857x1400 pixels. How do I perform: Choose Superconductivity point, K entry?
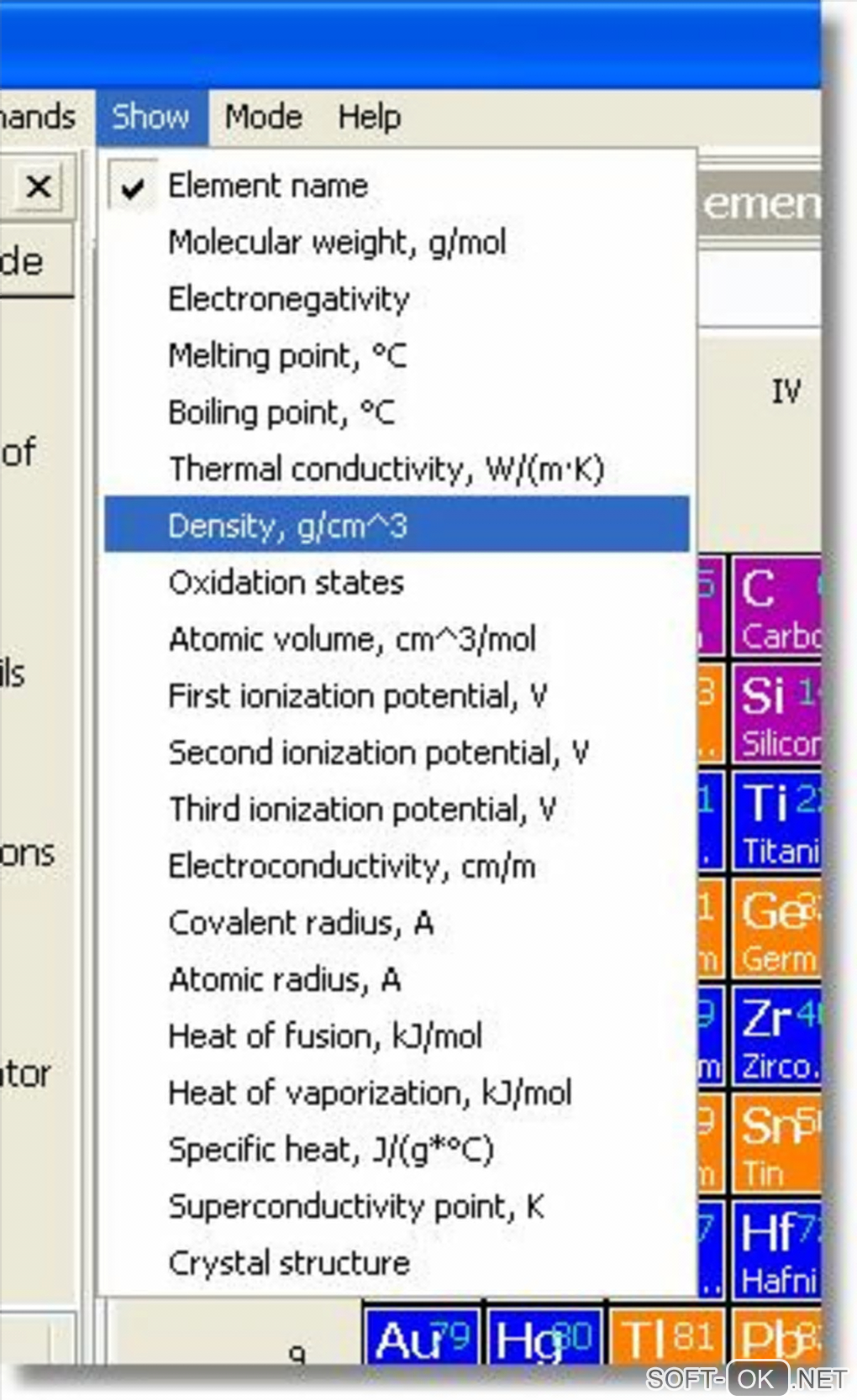coord(355,1207)
